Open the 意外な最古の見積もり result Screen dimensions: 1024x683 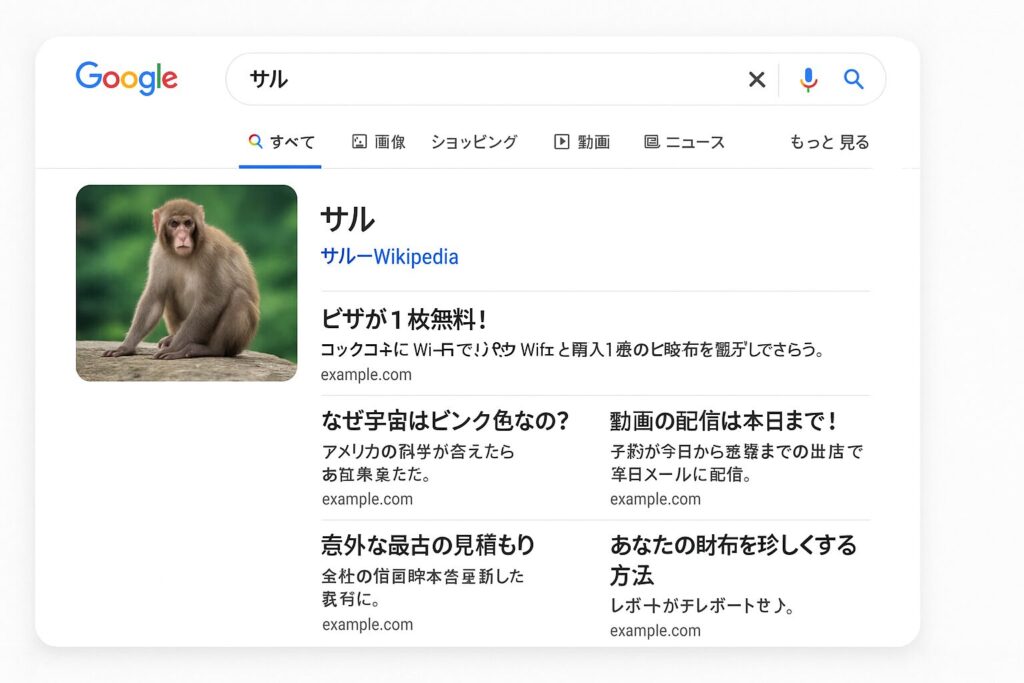click(428, 545)
